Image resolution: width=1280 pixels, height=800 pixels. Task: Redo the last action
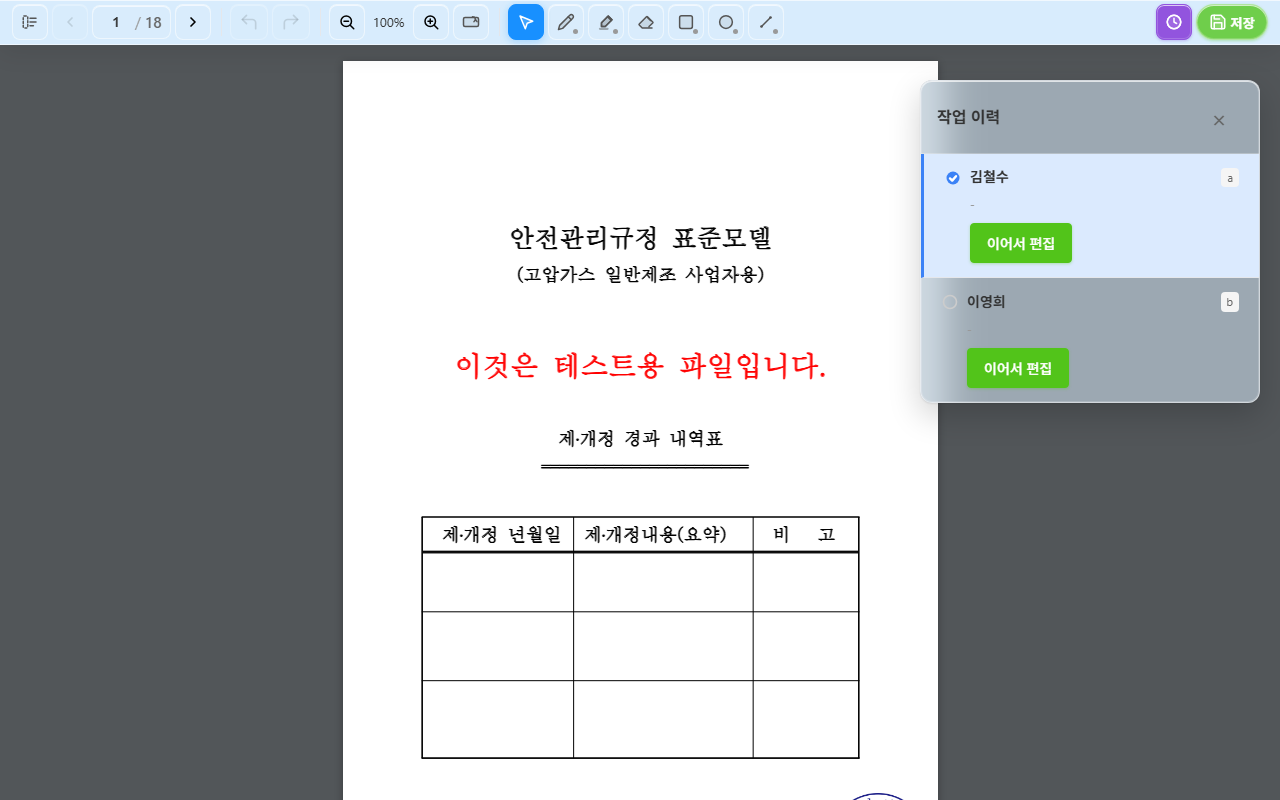coord(291,22)
